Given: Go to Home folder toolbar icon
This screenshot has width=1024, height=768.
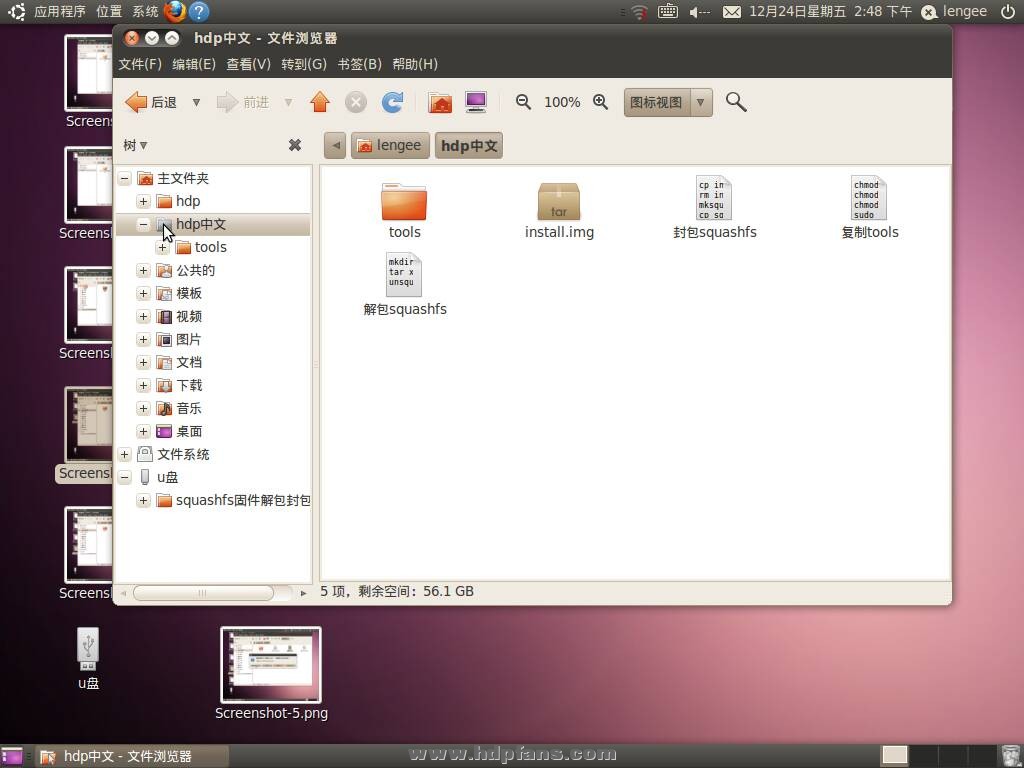Looking at the screenshot, I should (440, 102).
